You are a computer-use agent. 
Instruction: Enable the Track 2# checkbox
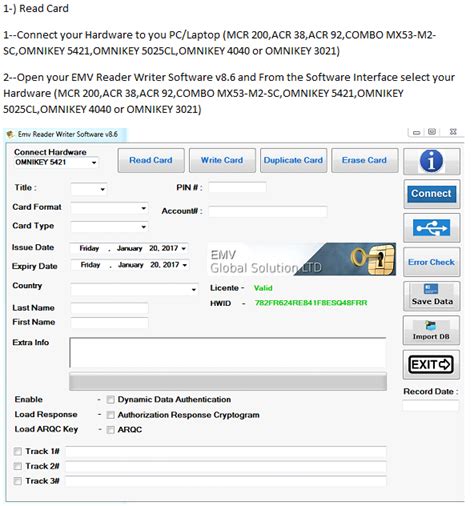18,466
